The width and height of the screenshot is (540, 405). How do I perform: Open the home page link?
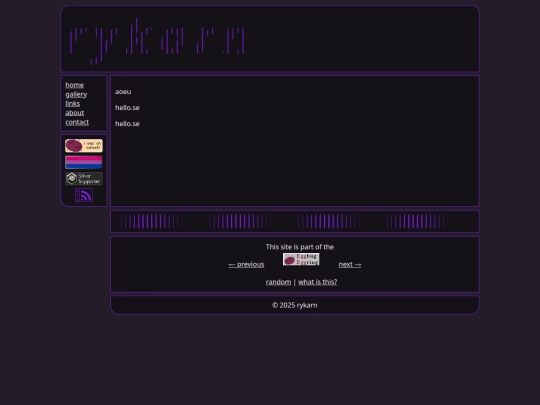74,85
